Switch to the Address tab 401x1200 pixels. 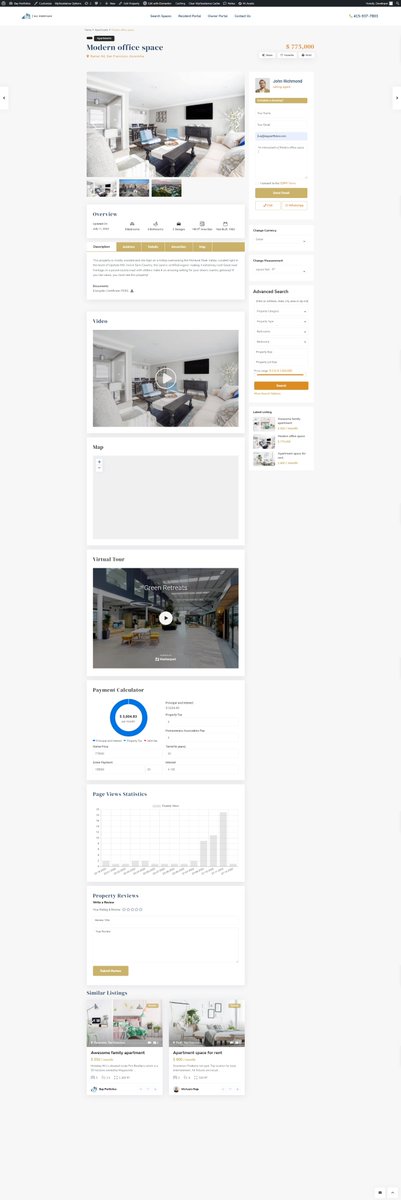click(x=129, y=246)
